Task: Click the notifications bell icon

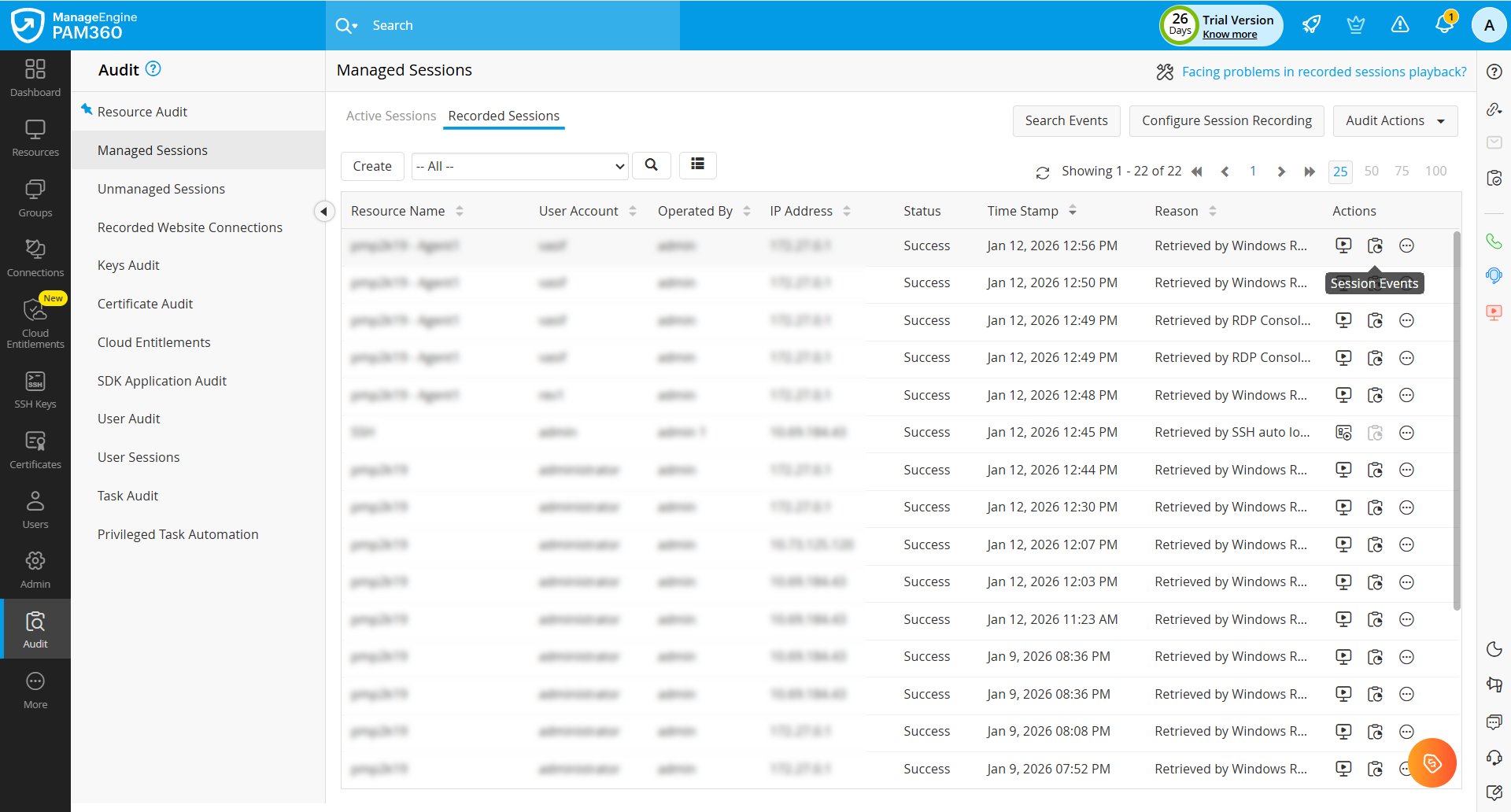Action: [1444, 24]
